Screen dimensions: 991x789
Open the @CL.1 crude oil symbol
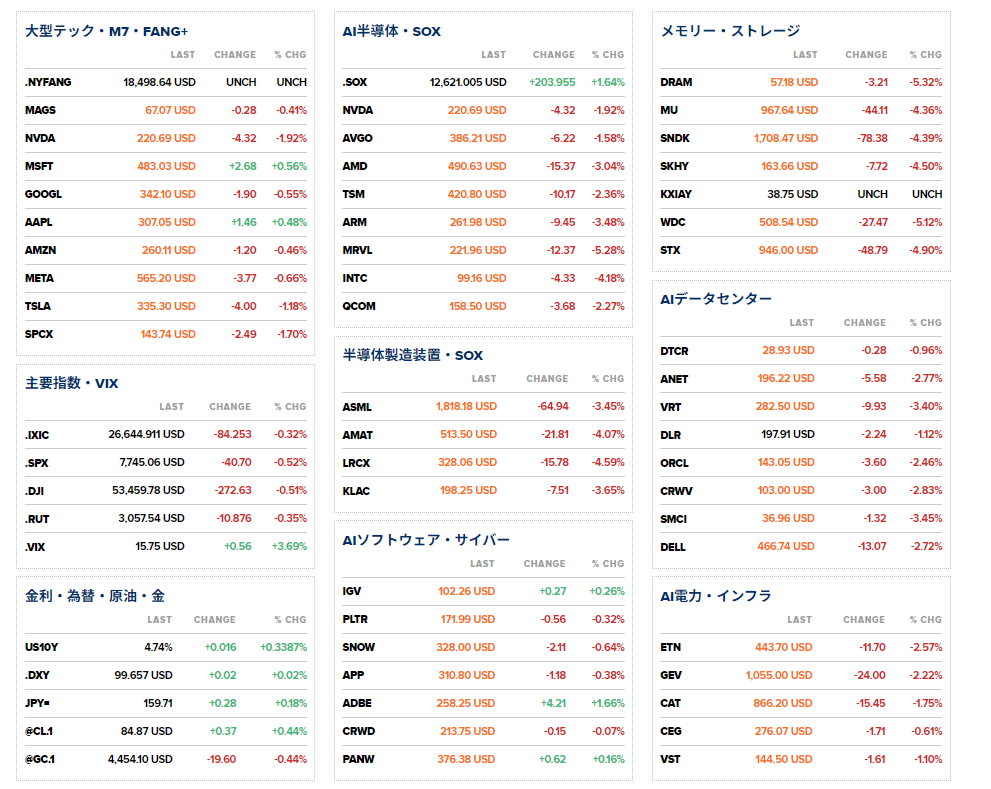(39, 731)
